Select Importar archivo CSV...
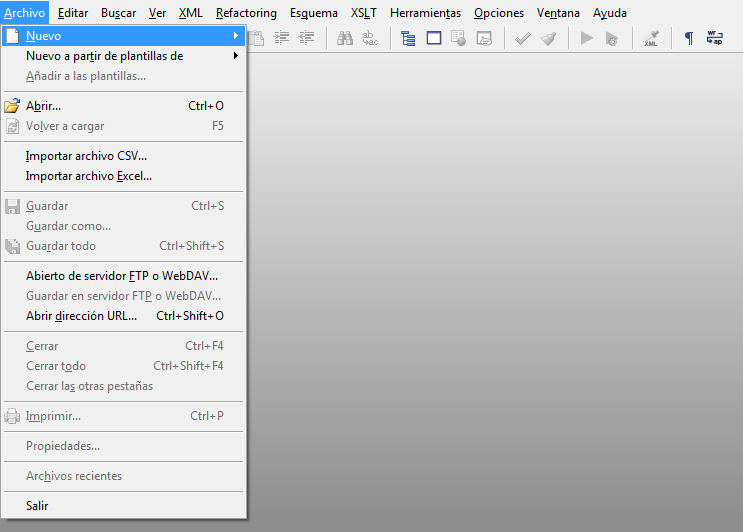This screenshot has width=743, height=532. (123, 156)
